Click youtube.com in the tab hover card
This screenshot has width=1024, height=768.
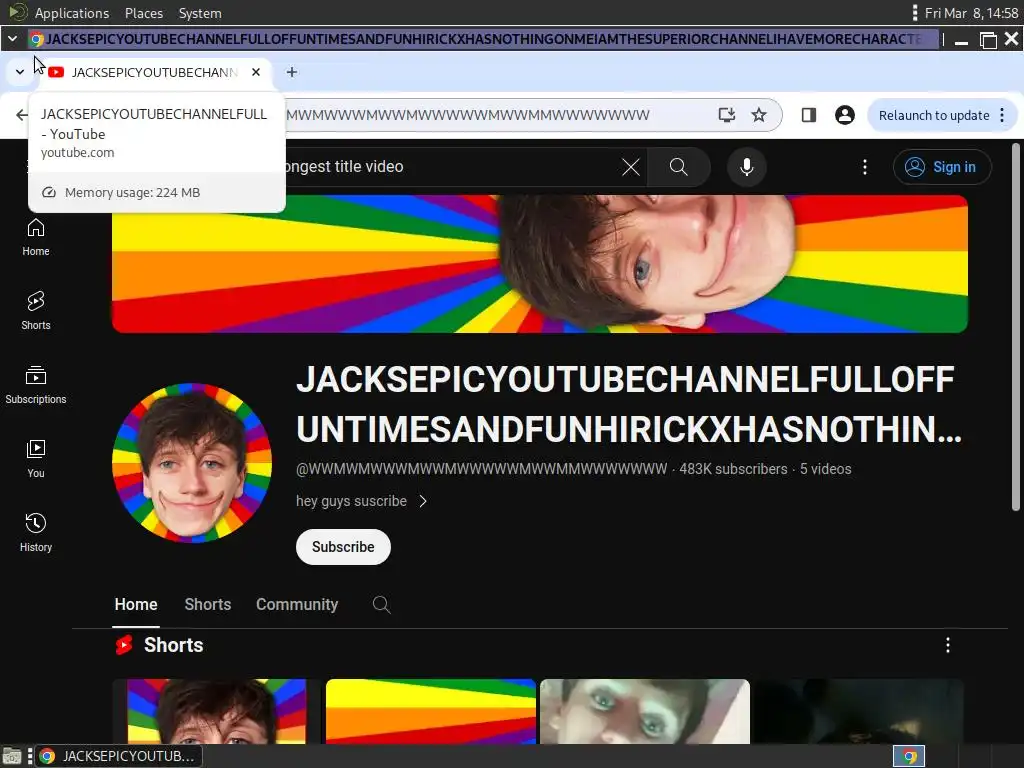pyautogui.click(x=78, y=153)
